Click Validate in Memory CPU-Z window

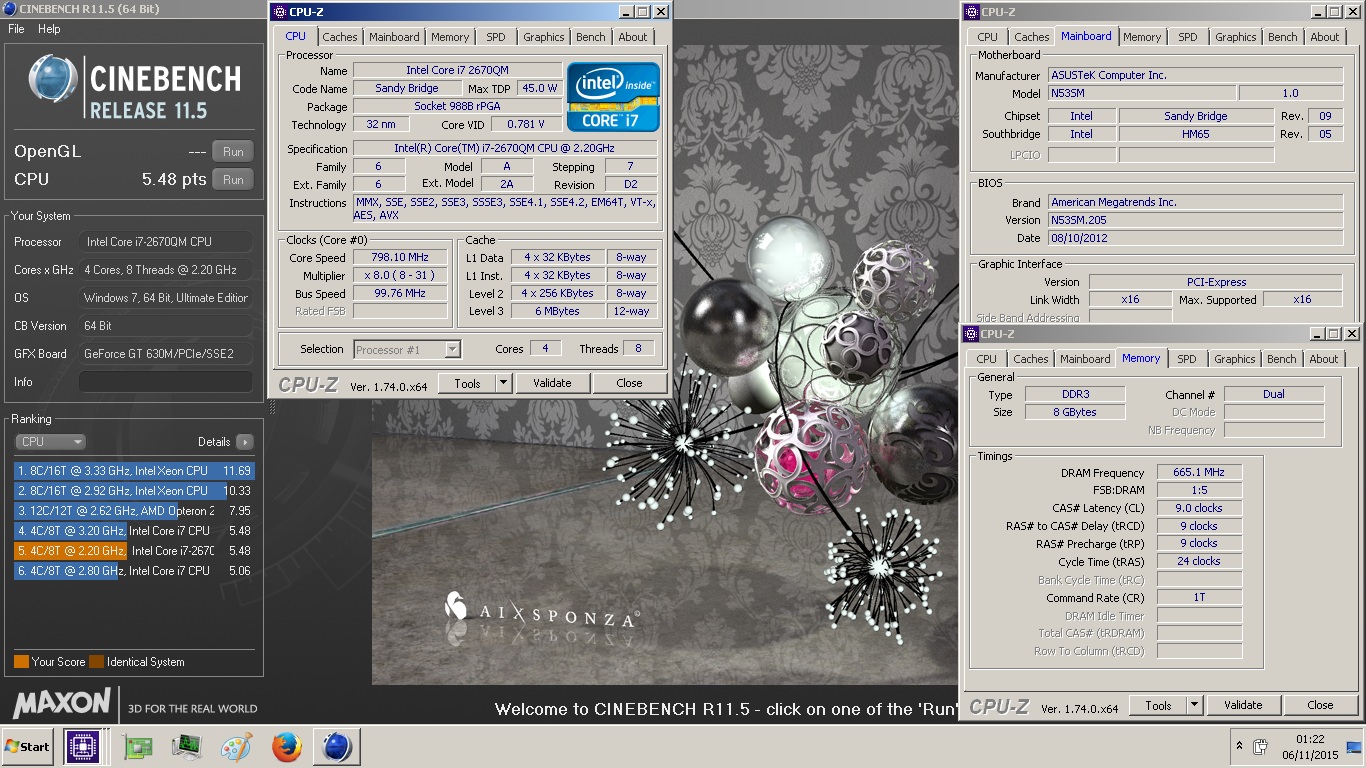point(1243,705)
